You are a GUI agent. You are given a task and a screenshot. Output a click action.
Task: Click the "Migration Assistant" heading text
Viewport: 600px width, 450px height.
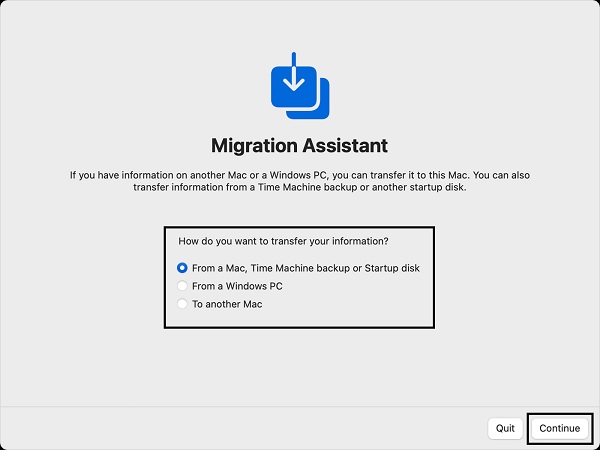pyautogui.click(x=300, y=145)
